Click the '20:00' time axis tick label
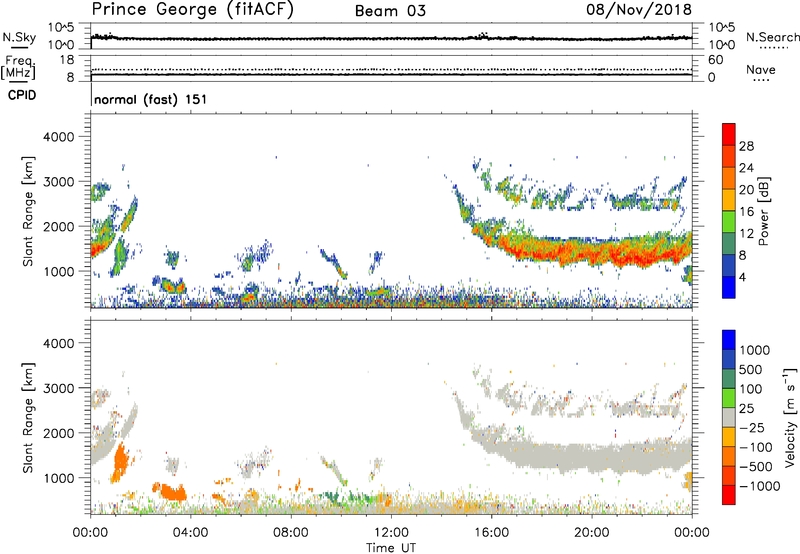 click(591, 533)
